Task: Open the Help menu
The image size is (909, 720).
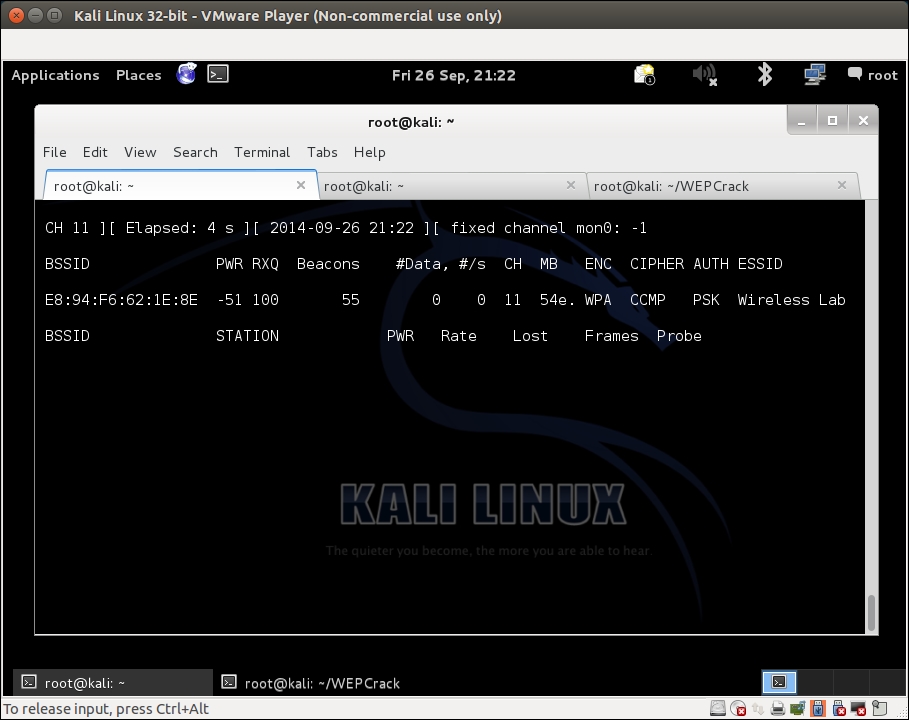Action: pos(370,152)
